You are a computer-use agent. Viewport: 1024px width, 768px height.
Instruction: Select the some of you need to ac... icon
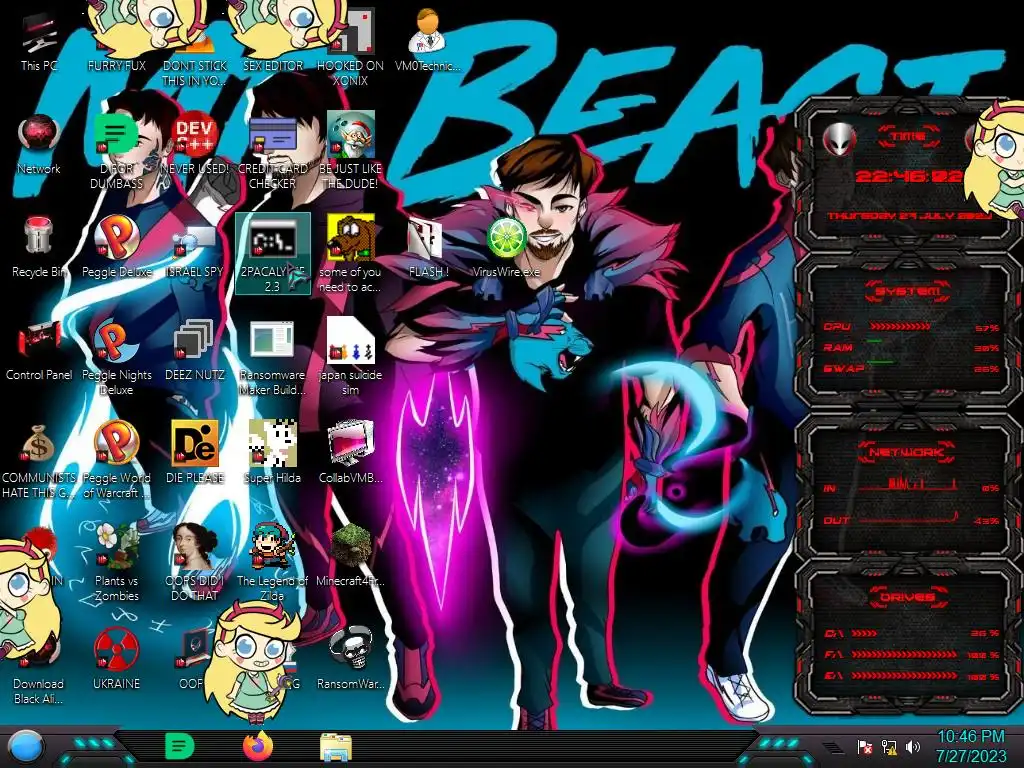point(350,253)
